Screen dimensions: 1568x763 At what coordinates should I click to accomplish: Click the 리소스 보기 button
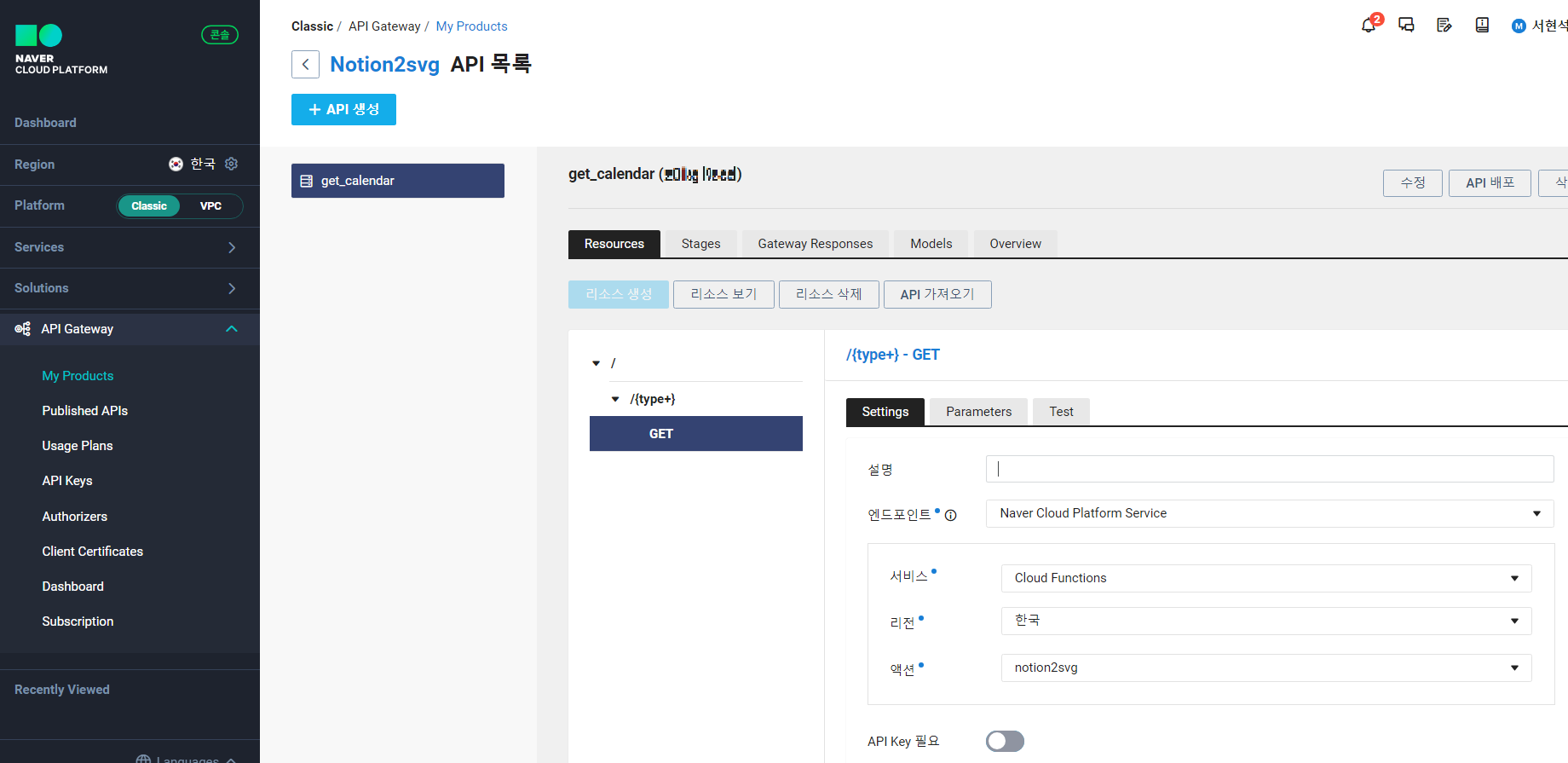(723, 294)
